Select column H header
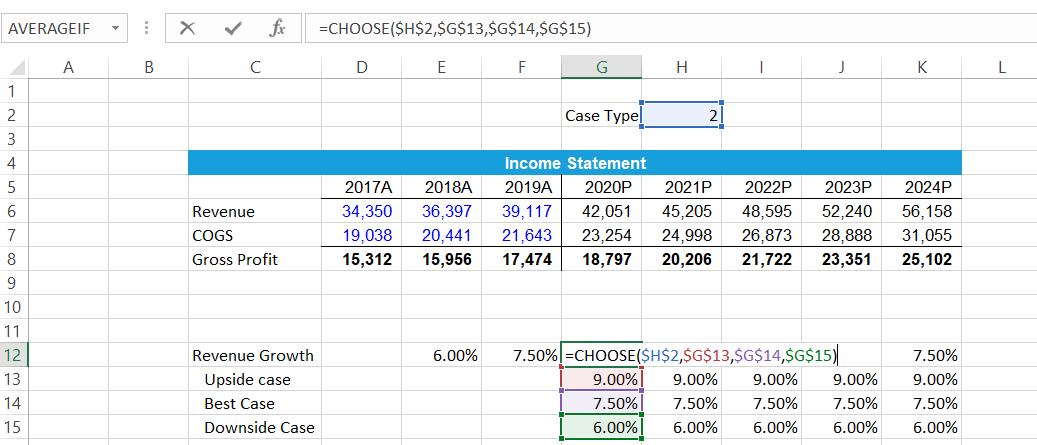 [681, 67]
